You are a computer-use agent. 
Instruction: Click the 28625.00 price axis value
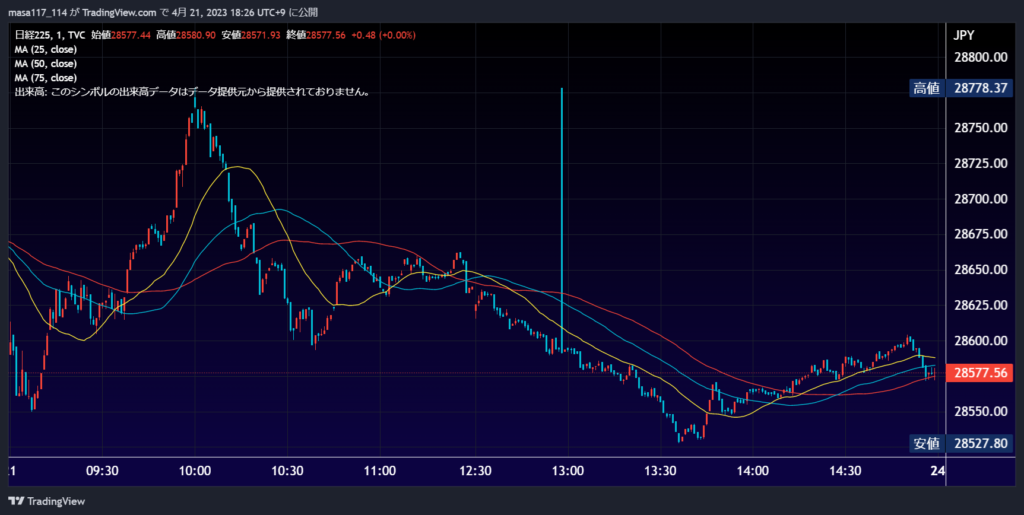click(981, 305)
